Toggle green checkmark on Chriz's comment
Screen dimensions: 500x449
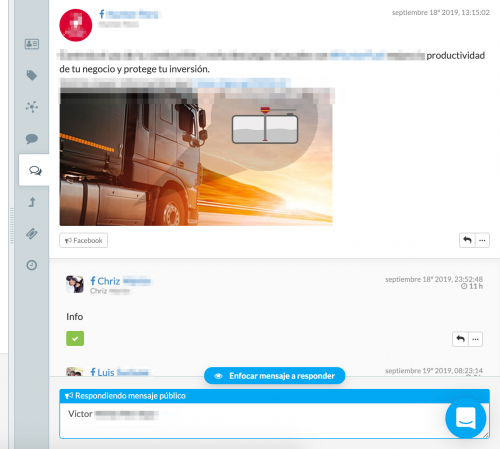tap(75, 338)
